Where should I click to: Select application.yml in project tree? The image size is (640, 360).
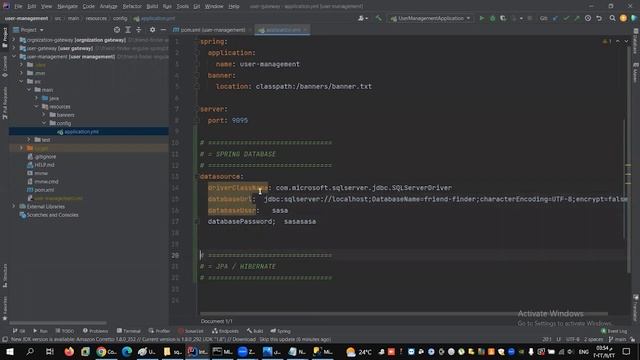(89, 131)
